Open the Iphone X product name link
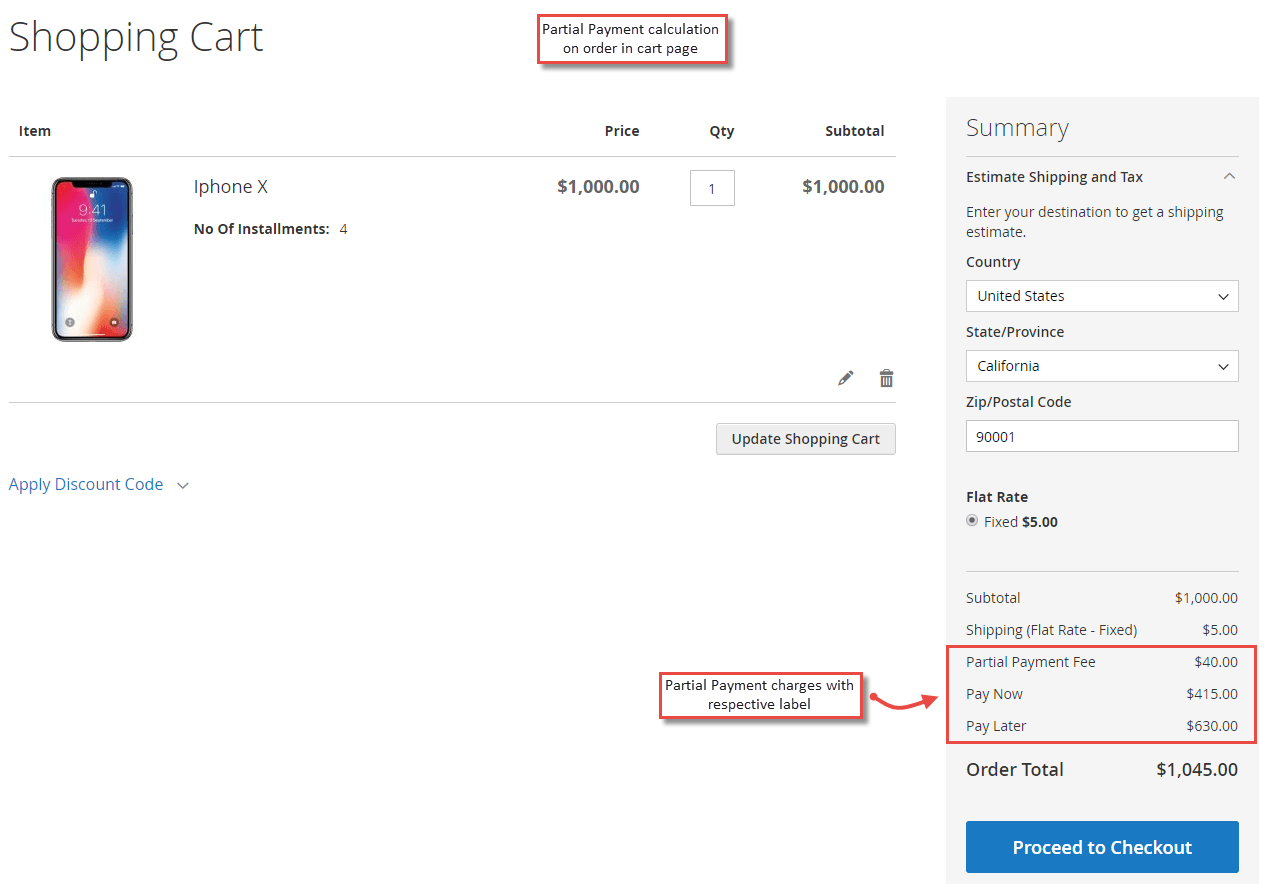 pyautogui.click(x=231, y=187)
